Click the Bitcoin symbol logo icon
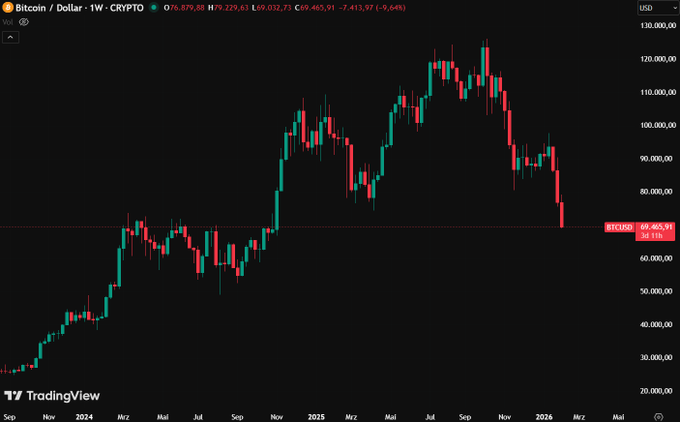 pyautogui.click(x=9, y=8)
